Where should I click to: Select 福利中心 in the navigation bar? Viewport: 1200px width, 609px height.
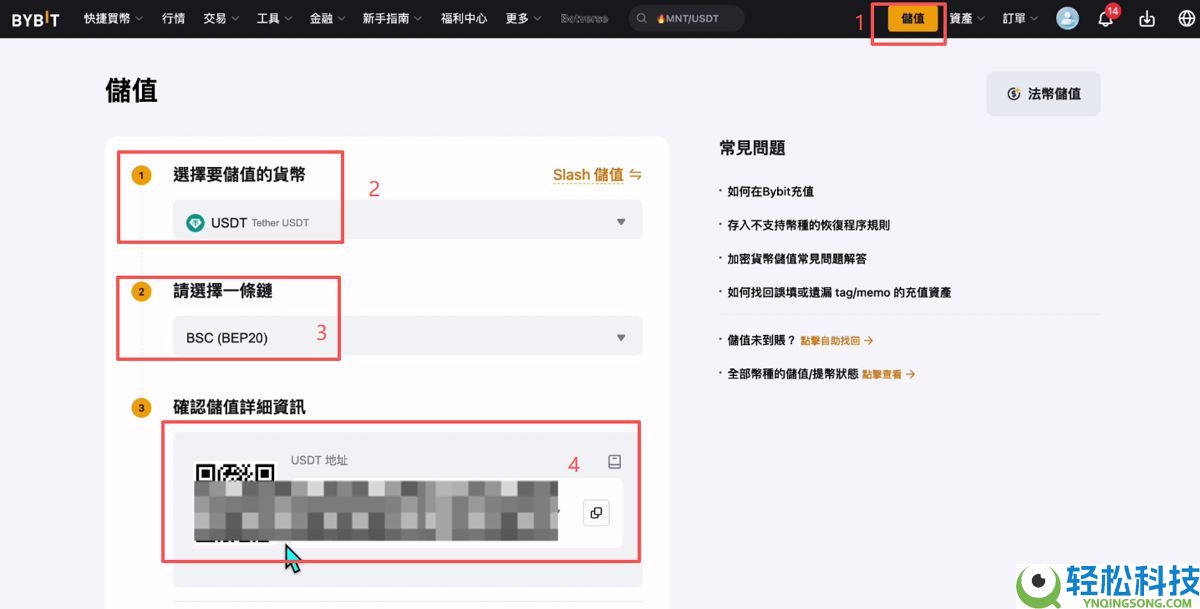pyautogui.click(x=463, y=18)
